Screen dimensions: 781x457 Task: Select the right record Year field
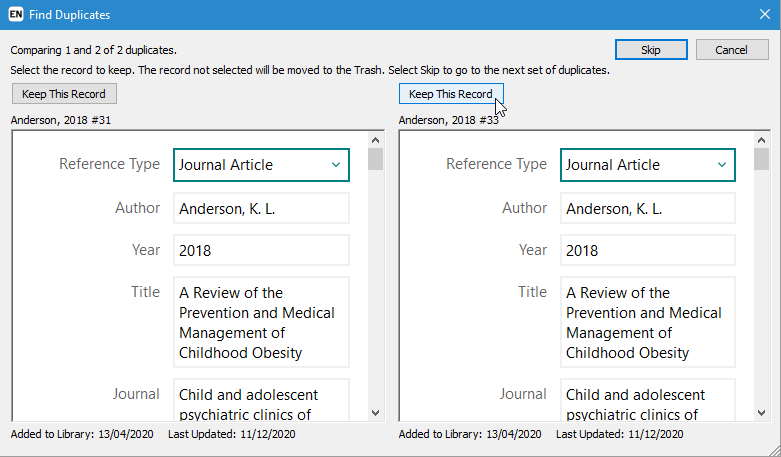click(648, 251)
